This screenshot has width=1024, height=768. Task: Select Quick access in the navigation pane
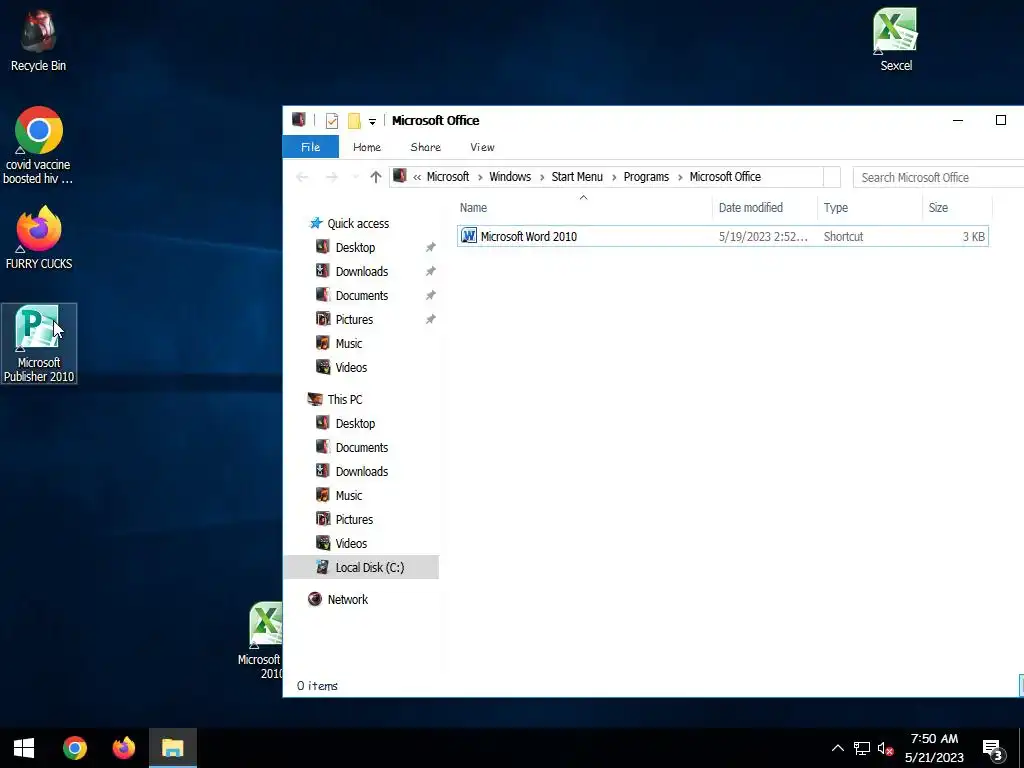(358, 223)
